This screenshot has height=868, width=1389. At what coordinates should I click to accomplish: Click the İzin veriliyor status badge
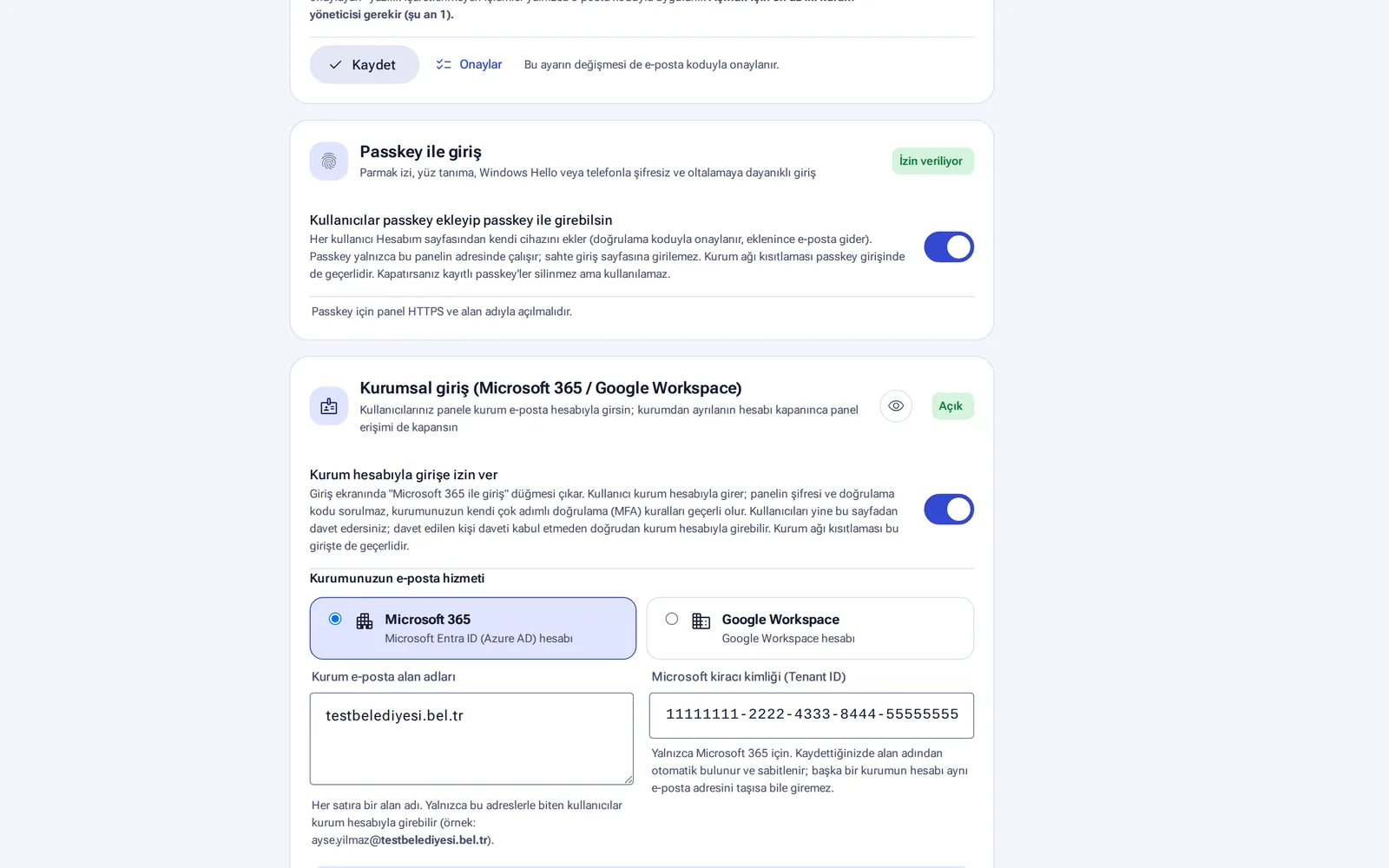[932, 161]
